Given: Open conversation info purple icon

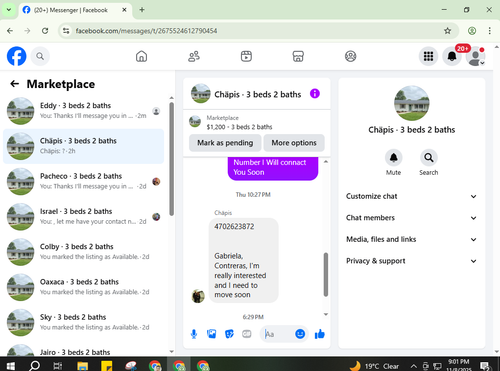Looking at the screenshot, I should point(315,94).
